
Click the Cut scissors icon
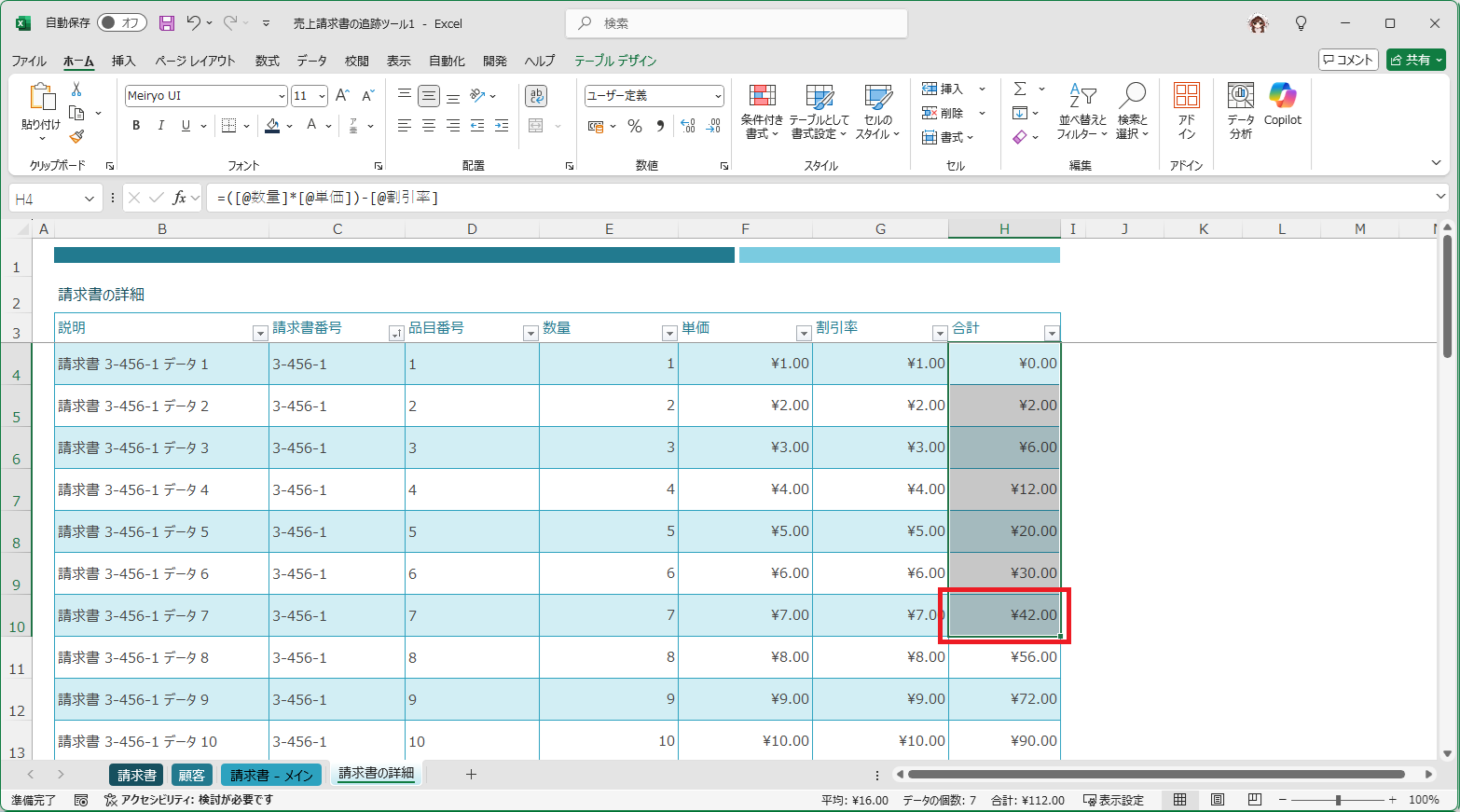pos(76,89)
